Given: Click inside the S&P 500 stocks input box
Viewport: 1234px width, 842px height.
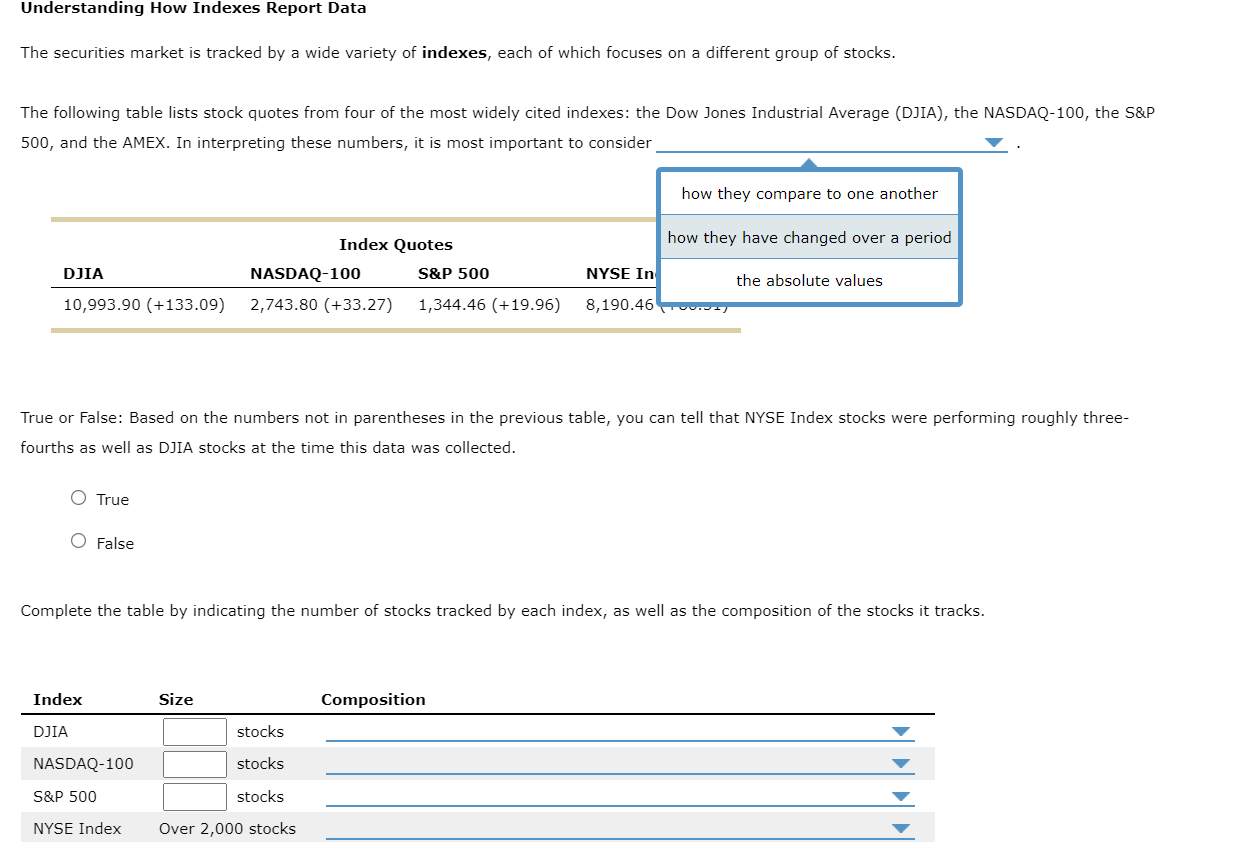Looking at the screenshot, I should pos(194,796).
